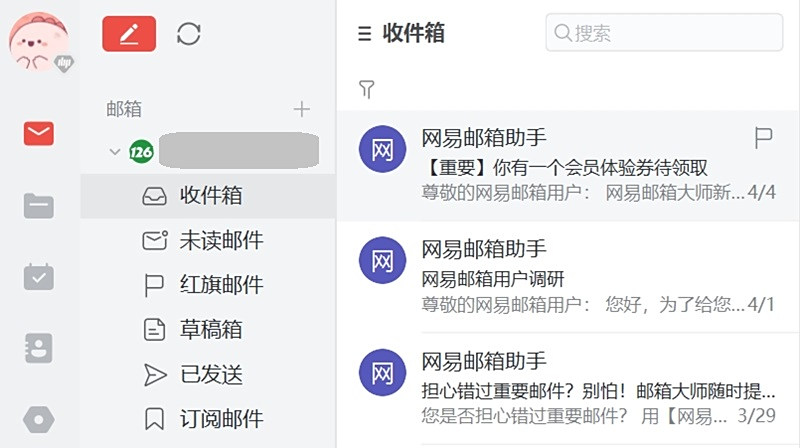
Task: Open the funnel filter icon
Action: coord(366,89)
